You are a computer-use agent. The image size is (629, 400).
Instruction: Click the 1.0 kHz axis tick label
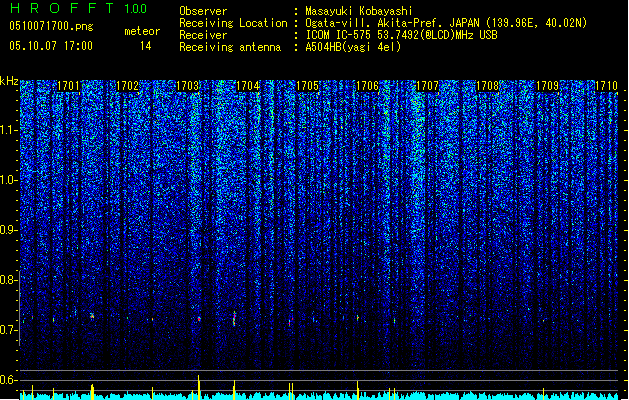coord(9,180)
